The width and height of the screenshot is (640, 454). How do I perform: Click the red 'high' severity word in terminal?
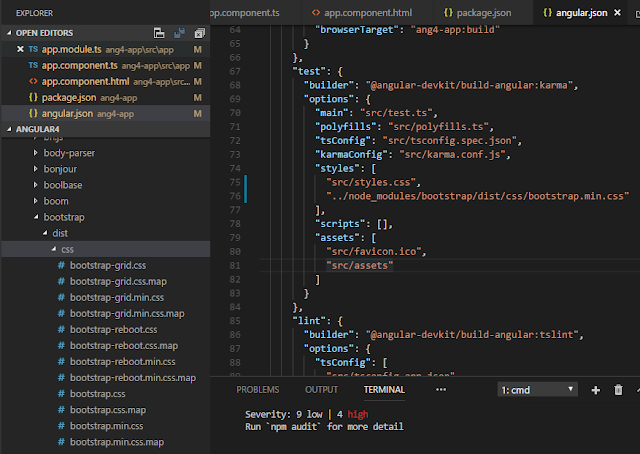click(x=358, y=414)
